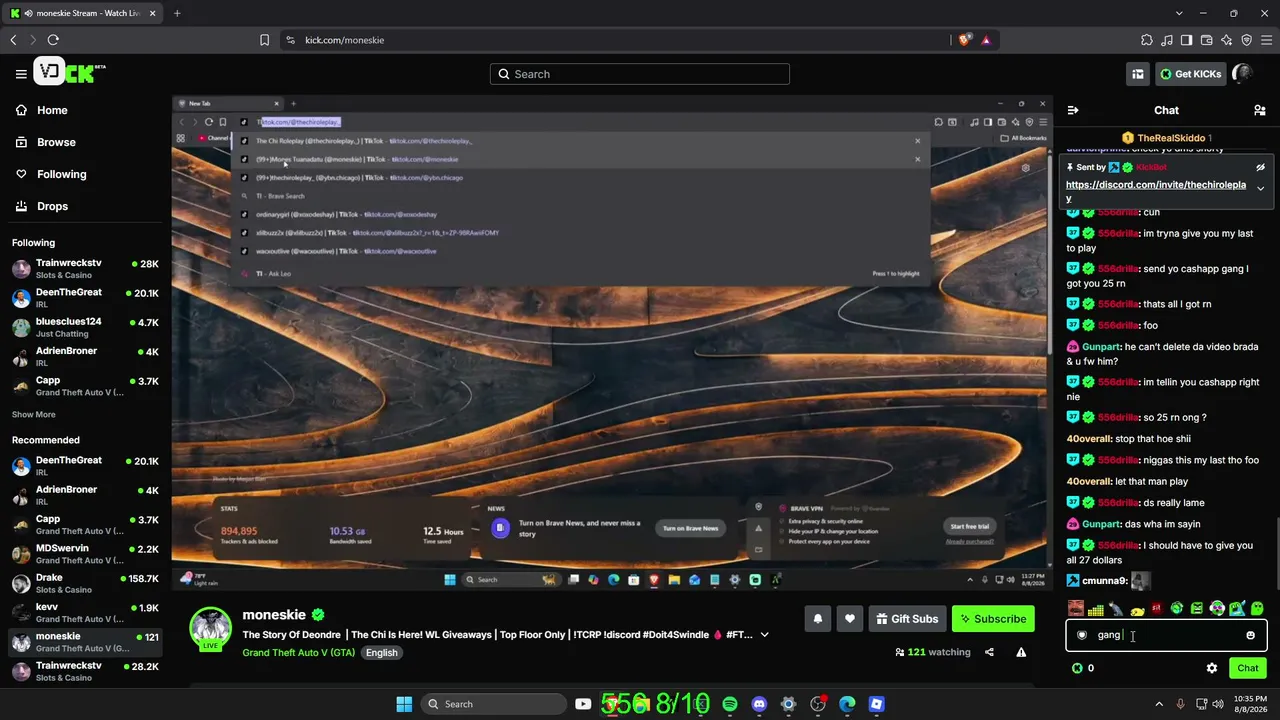The width and height of the screenshot is (1280, 720).
Task: Click the 121 watching viewer count
Action: point(933,652)
